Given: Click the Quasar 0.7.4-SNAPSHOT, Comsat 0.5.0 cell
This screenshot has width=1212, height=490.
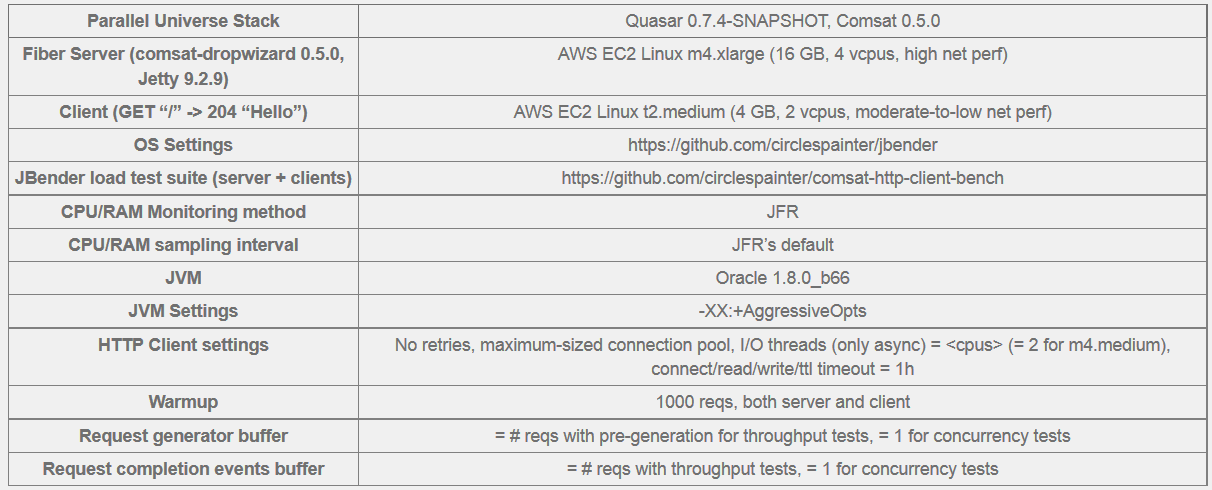Looking at the screenshot, I should coord(783,21).
